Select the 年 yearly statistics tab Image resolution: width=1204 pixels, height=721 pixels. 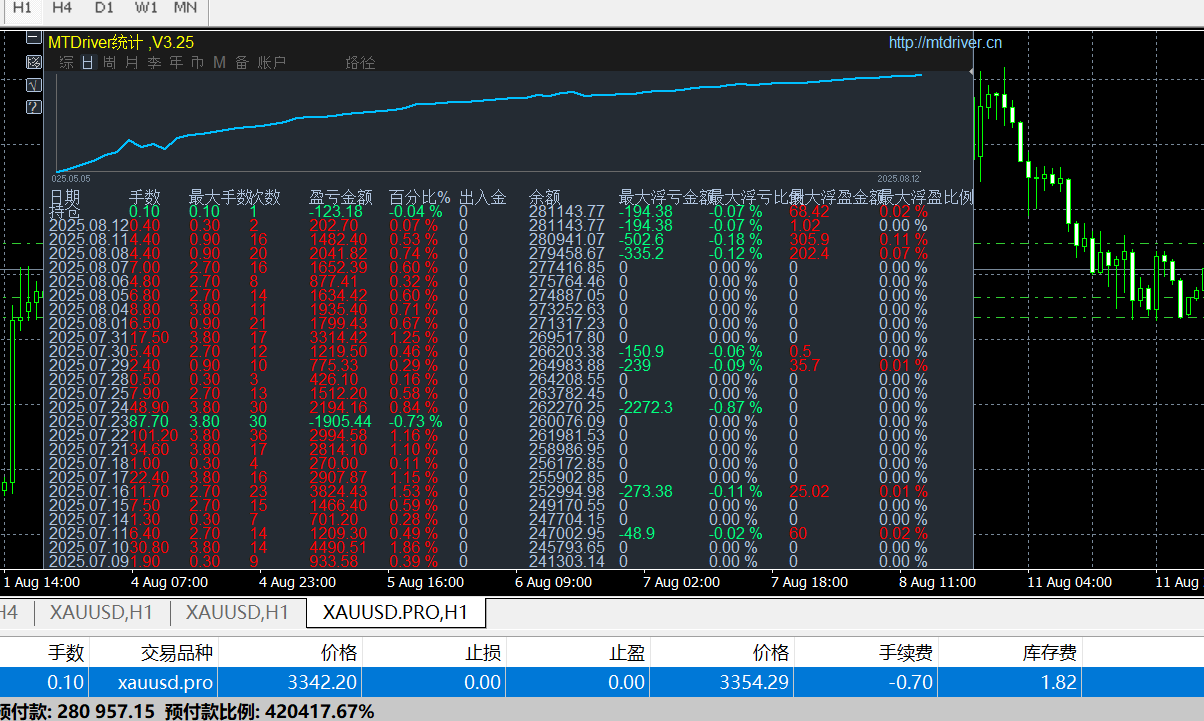pos(176,63)
